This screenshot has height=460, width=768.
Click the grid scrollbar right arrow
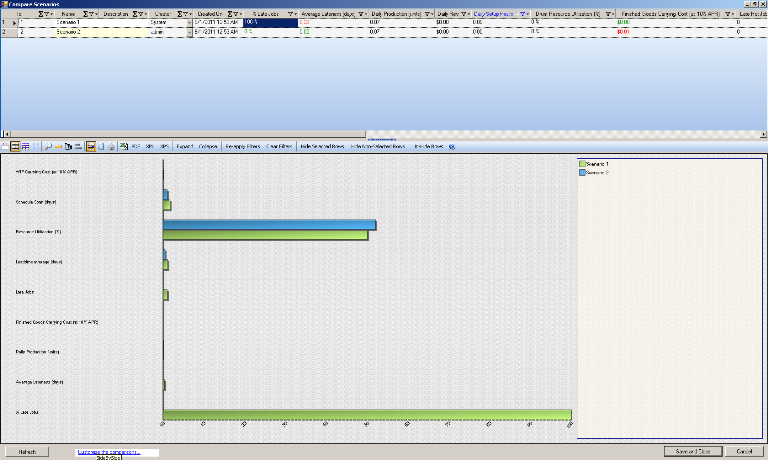pos(764,134)
